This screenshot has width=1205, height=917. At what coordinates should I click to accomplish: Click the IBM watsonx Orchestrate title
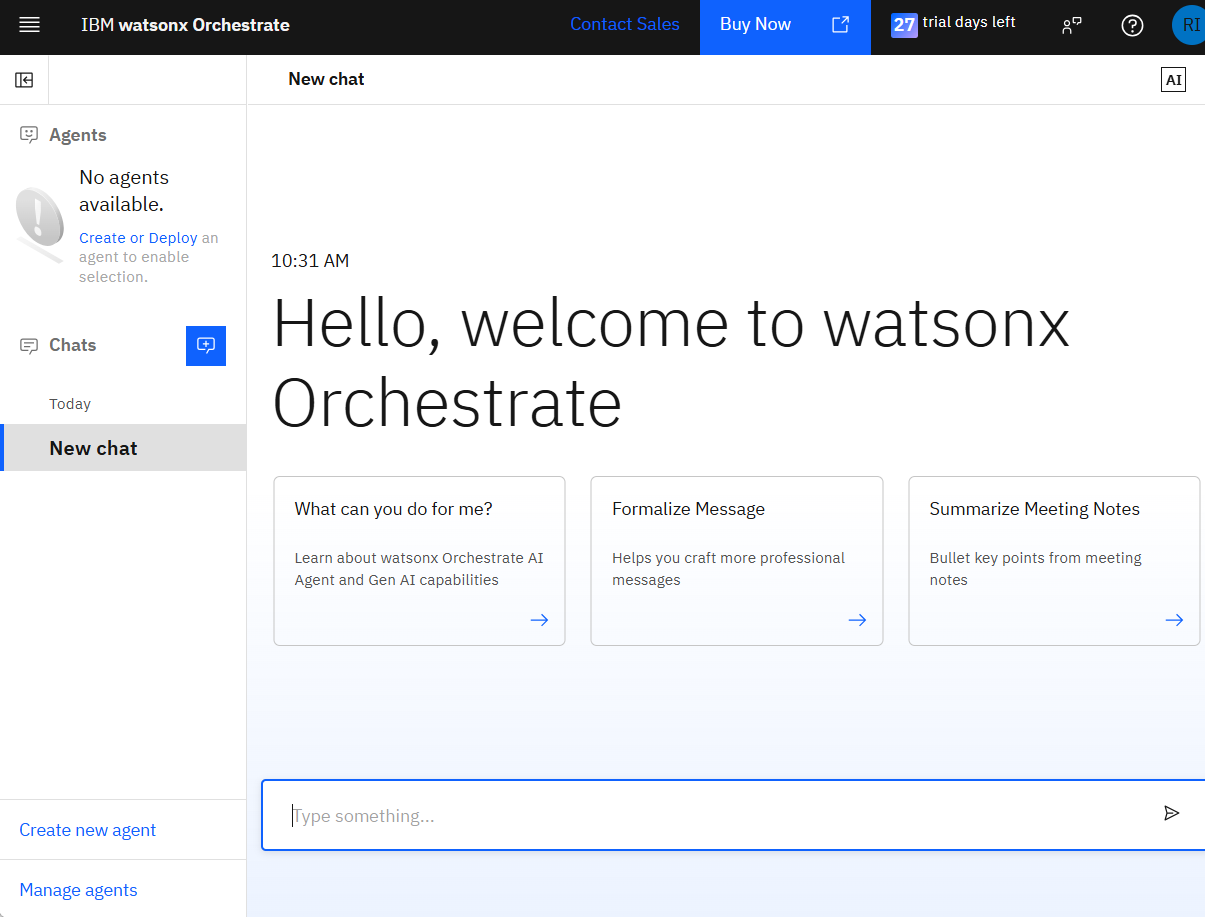pos(185,25)
